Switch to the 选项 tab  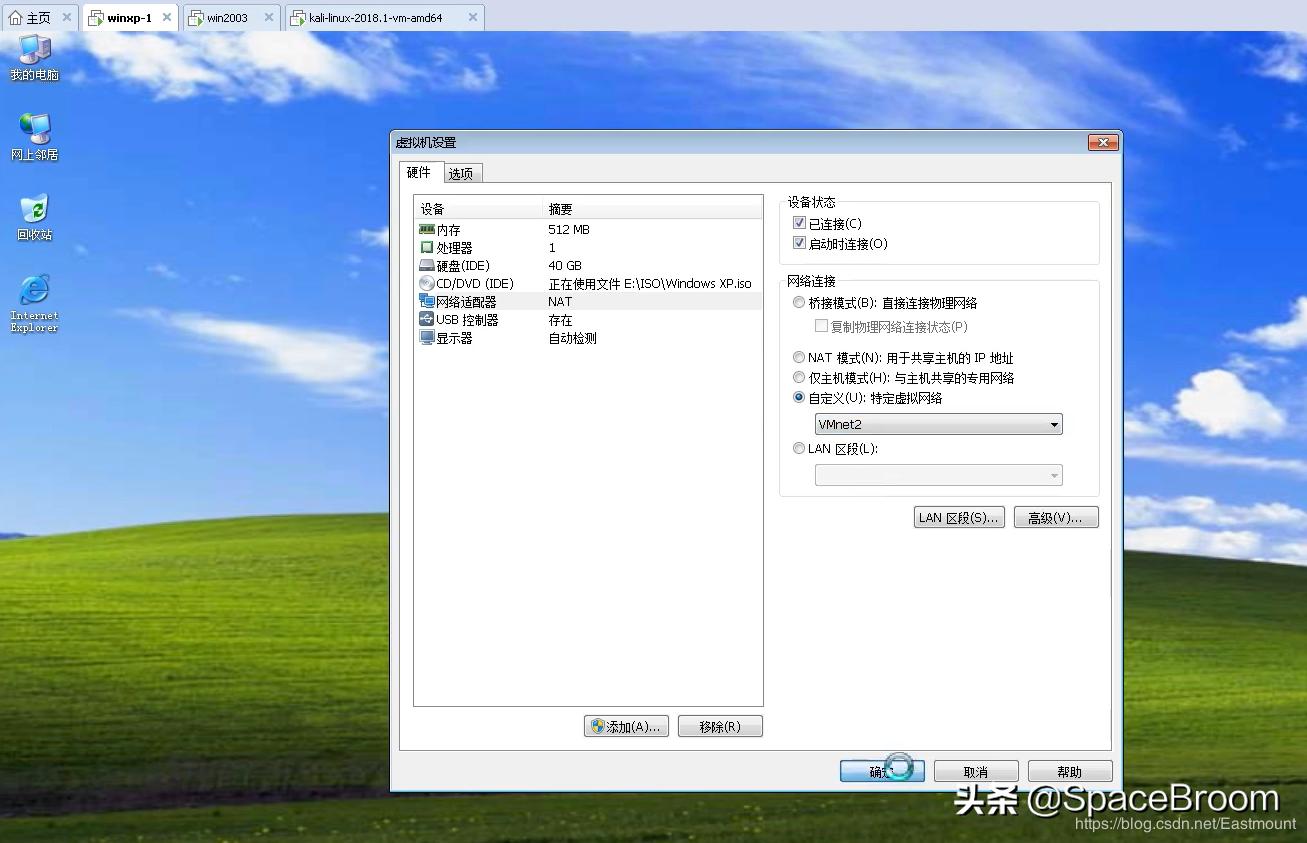pos(461,172)
